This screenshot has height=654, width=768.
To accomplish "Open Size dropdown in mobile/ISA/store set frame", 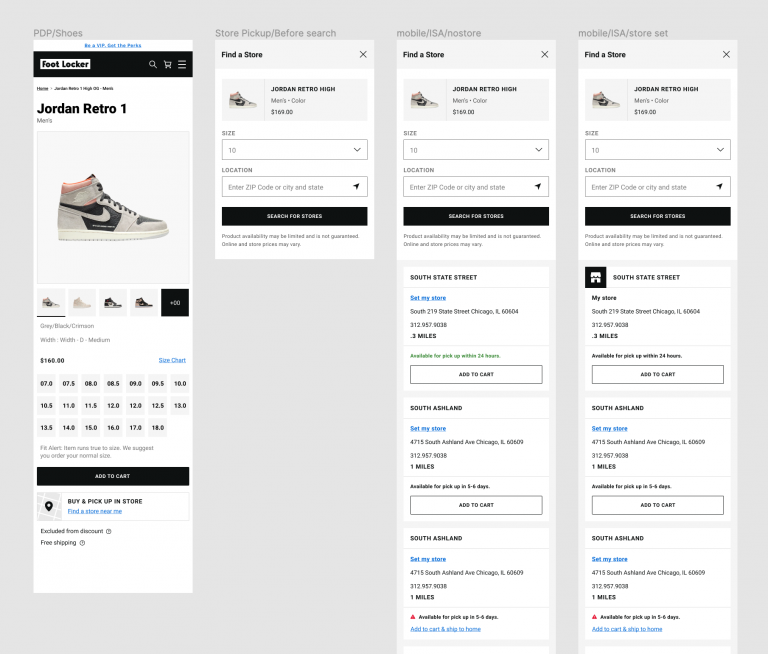I will point(658,150).
